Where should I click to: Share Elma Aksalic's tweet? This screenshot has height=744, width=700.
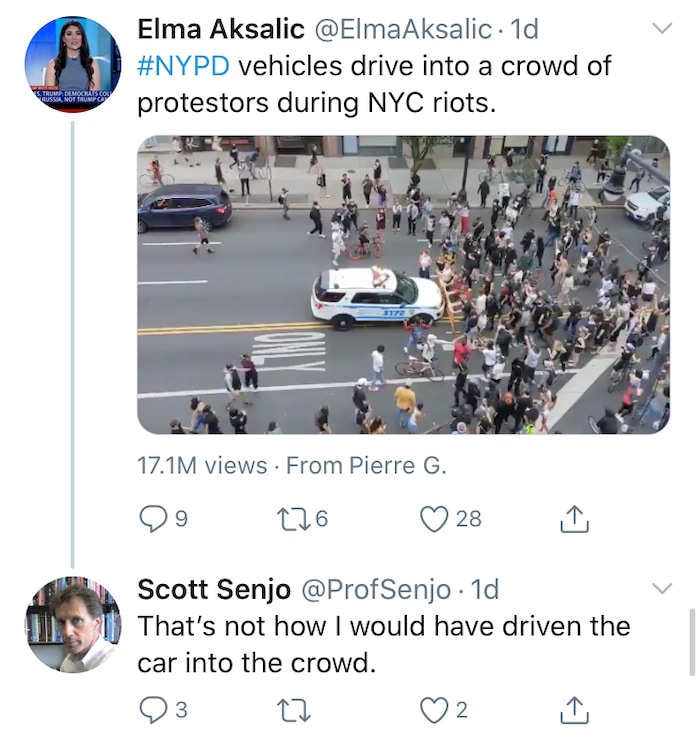click(x=574, y=518)
